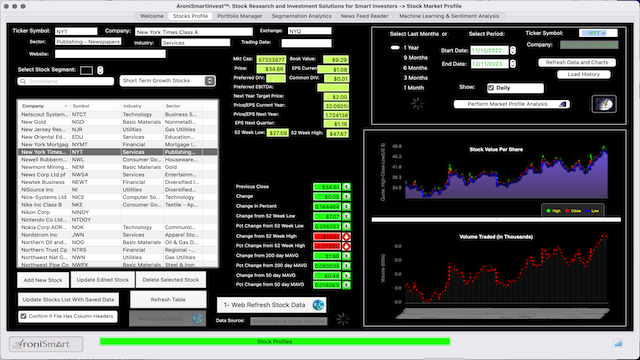Sort table by the Company column header
This screenshot has width=640, height=360.
(44, 106)
